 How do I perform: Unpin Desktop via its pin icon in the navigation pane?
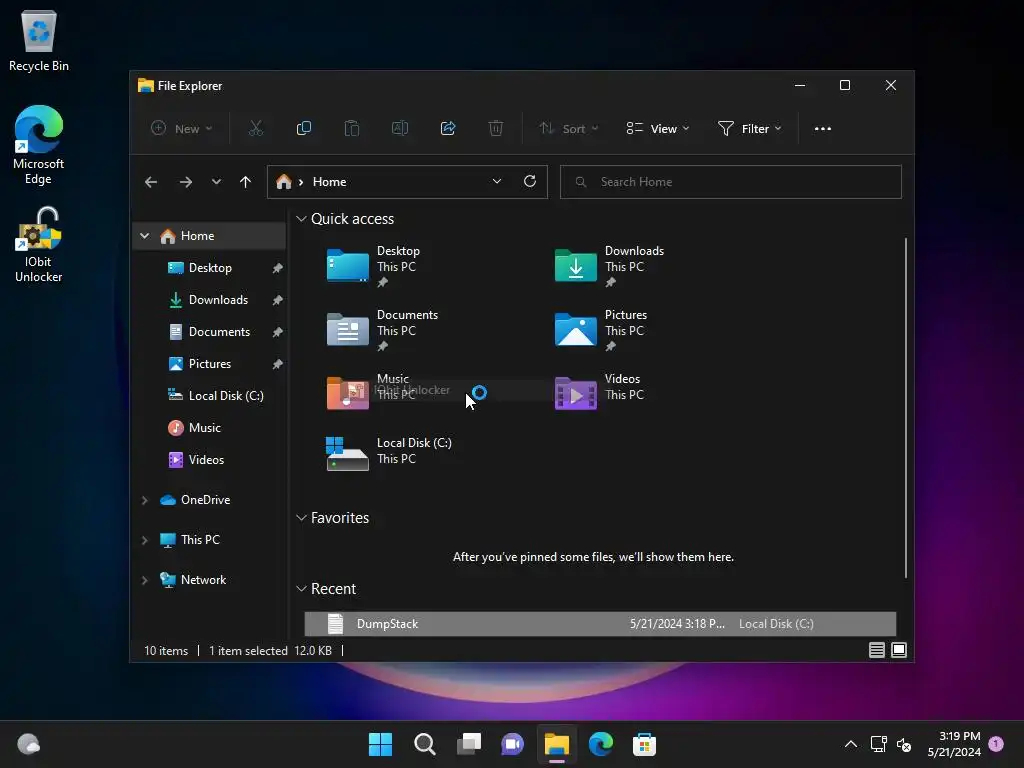click(x=278, y=268)
